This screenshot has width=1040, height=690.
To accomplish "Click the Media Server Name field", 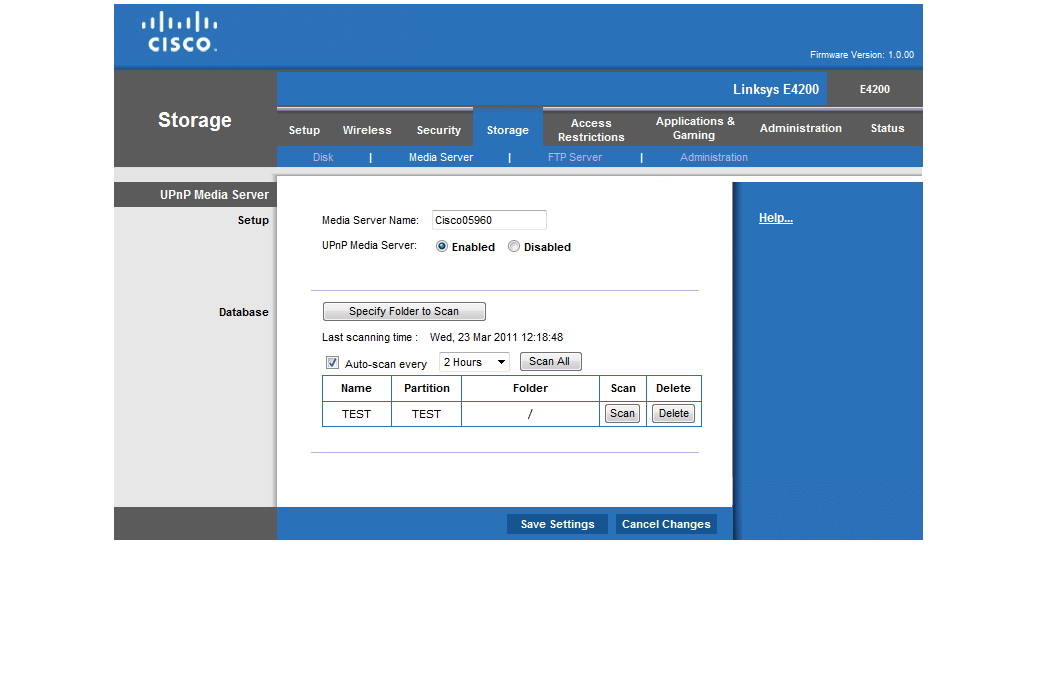I will [x=489, y=220].
